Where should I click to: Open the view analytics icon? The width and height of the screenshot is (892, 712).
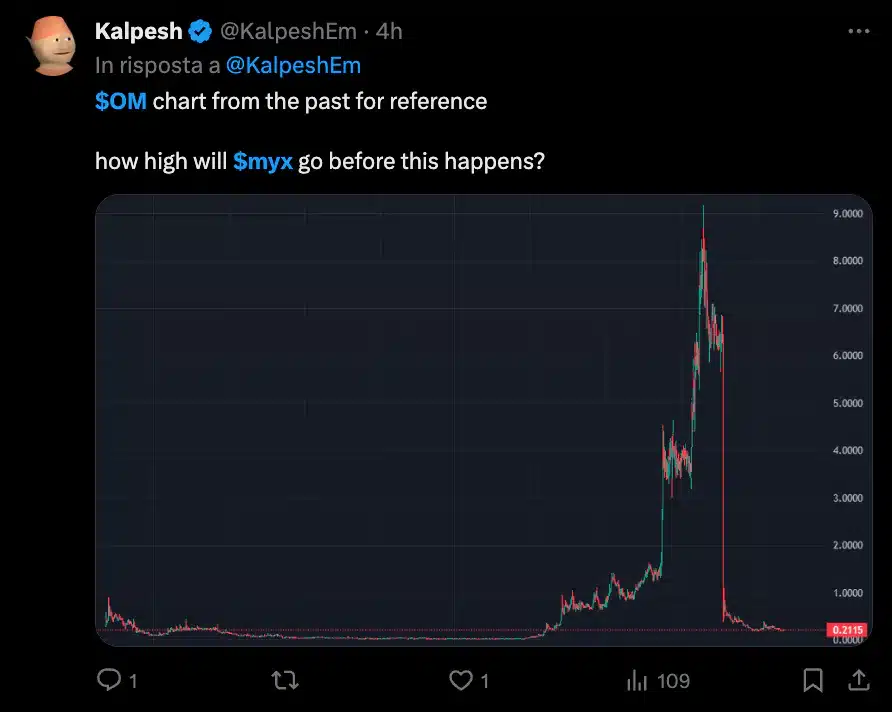coord(637,681)
